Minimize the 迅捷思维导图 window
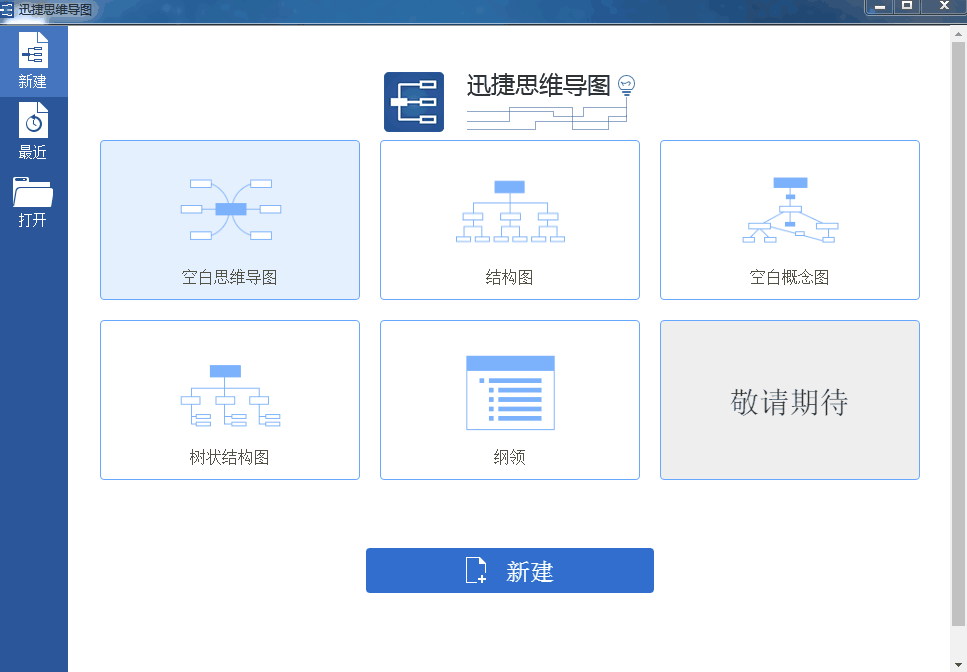 [880, 7]
